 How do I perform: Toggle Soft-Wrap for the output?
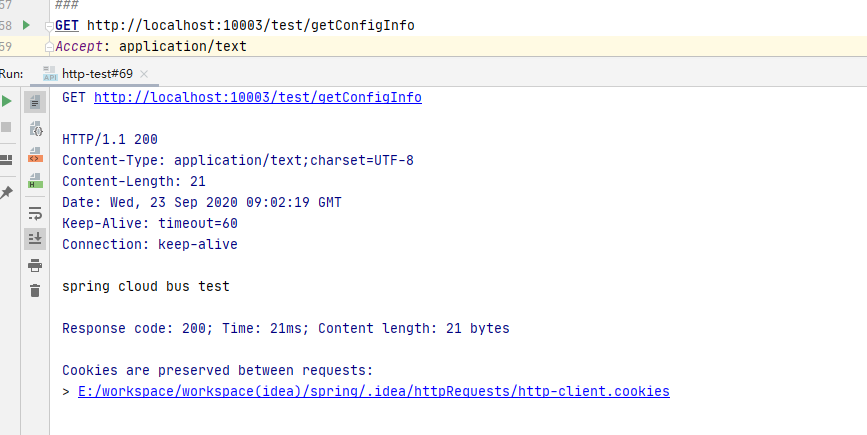tap(35, 213)
